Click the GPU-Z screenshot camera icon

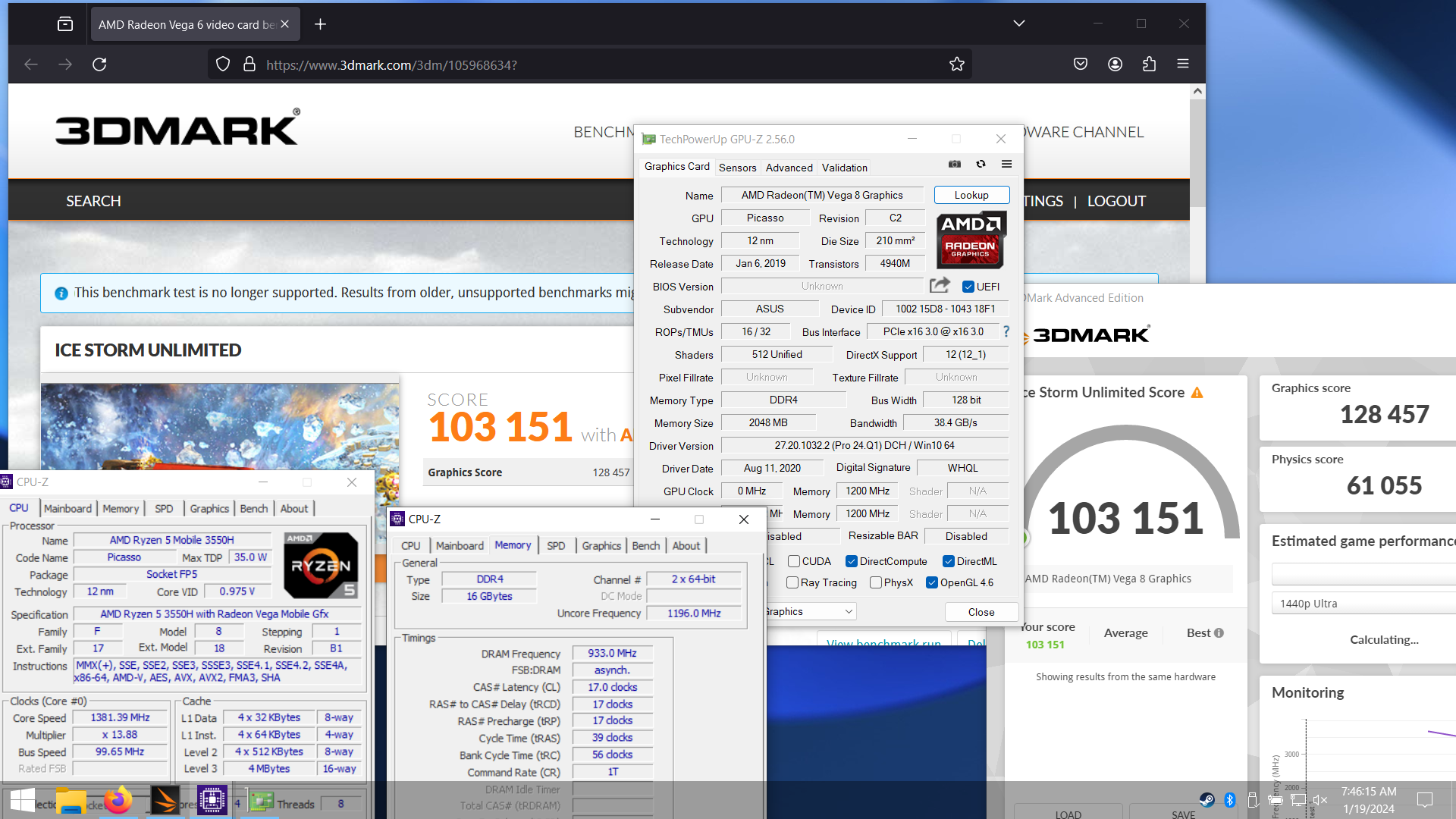coord(955,164)
